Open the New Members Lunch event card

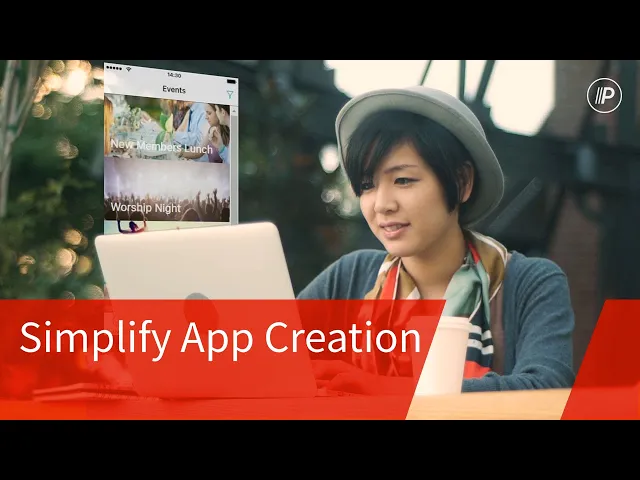(x=167, y=127)
